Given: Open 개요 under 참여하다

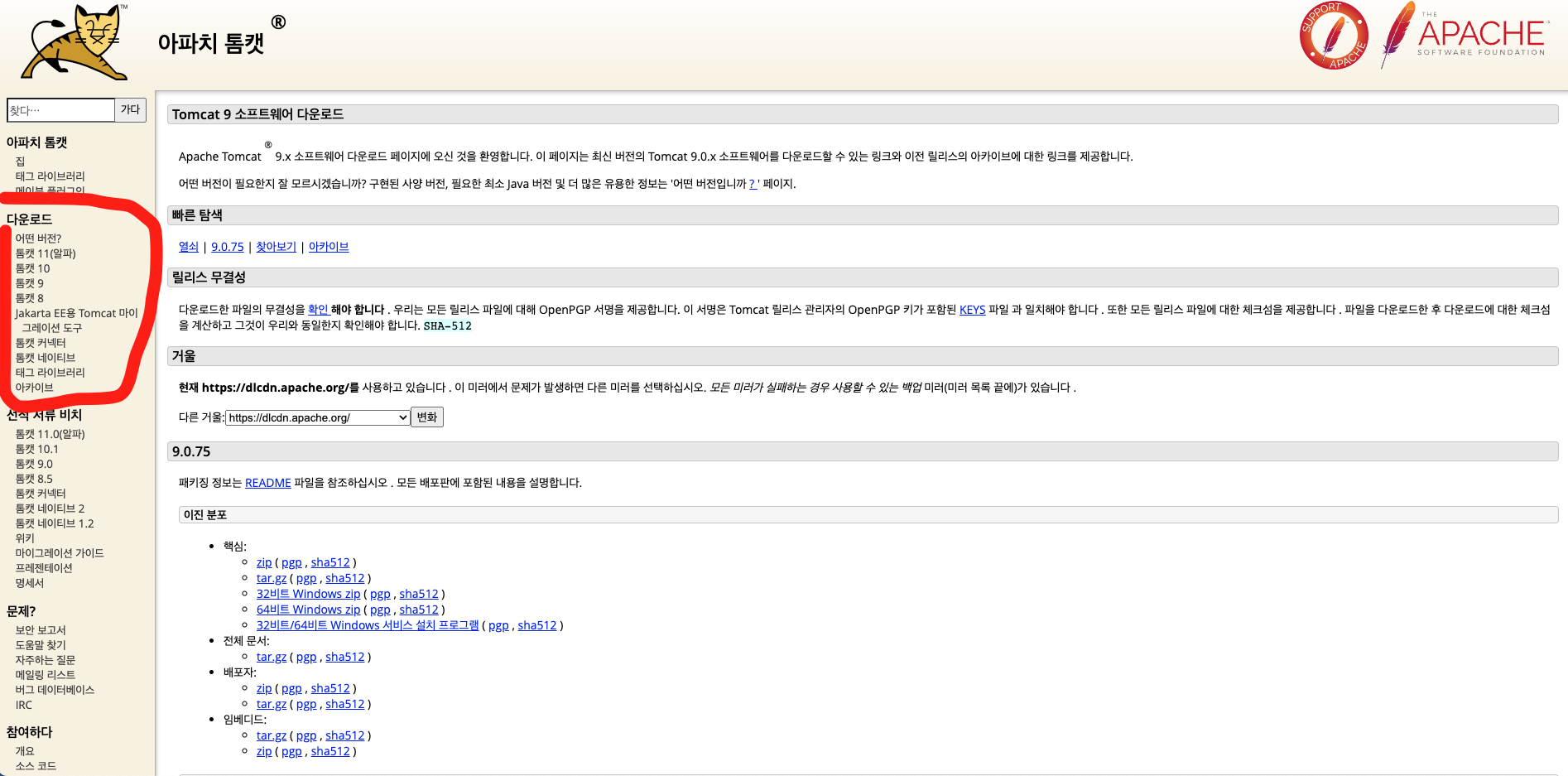Looking at the screenshot, I should pyautogui.click(x=25, y=751).
